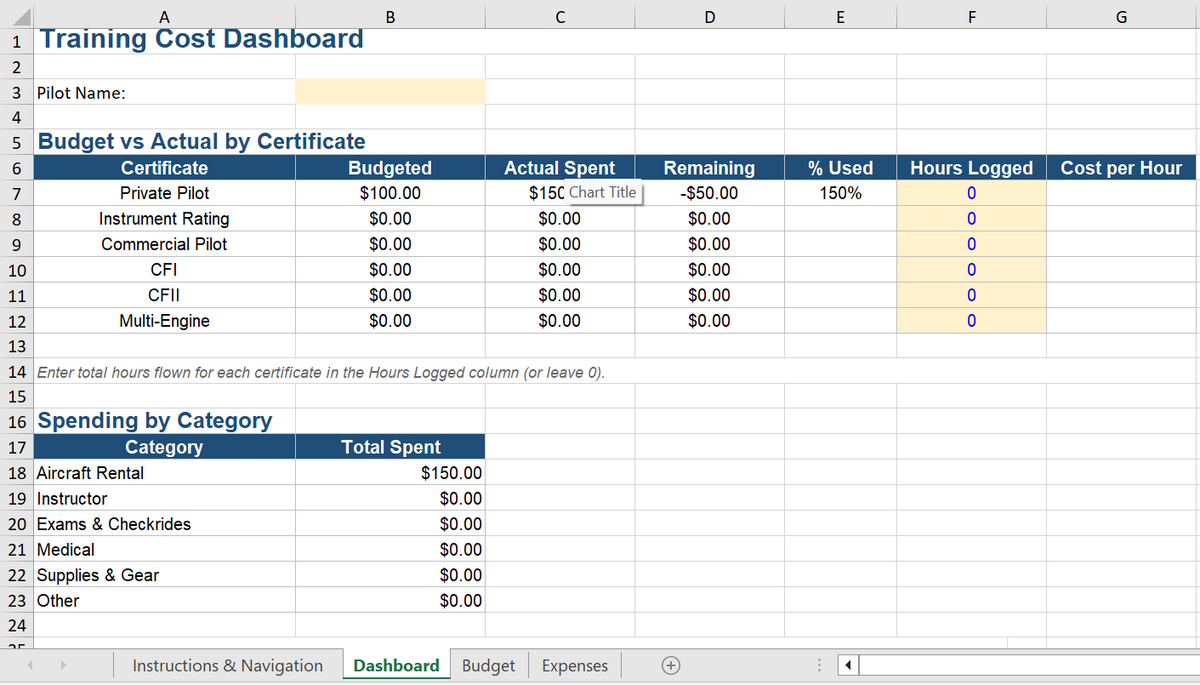This screenshot has height=685, width=1200.
Task: Click the Instructor category cell
Action: [x=164, y=498]
